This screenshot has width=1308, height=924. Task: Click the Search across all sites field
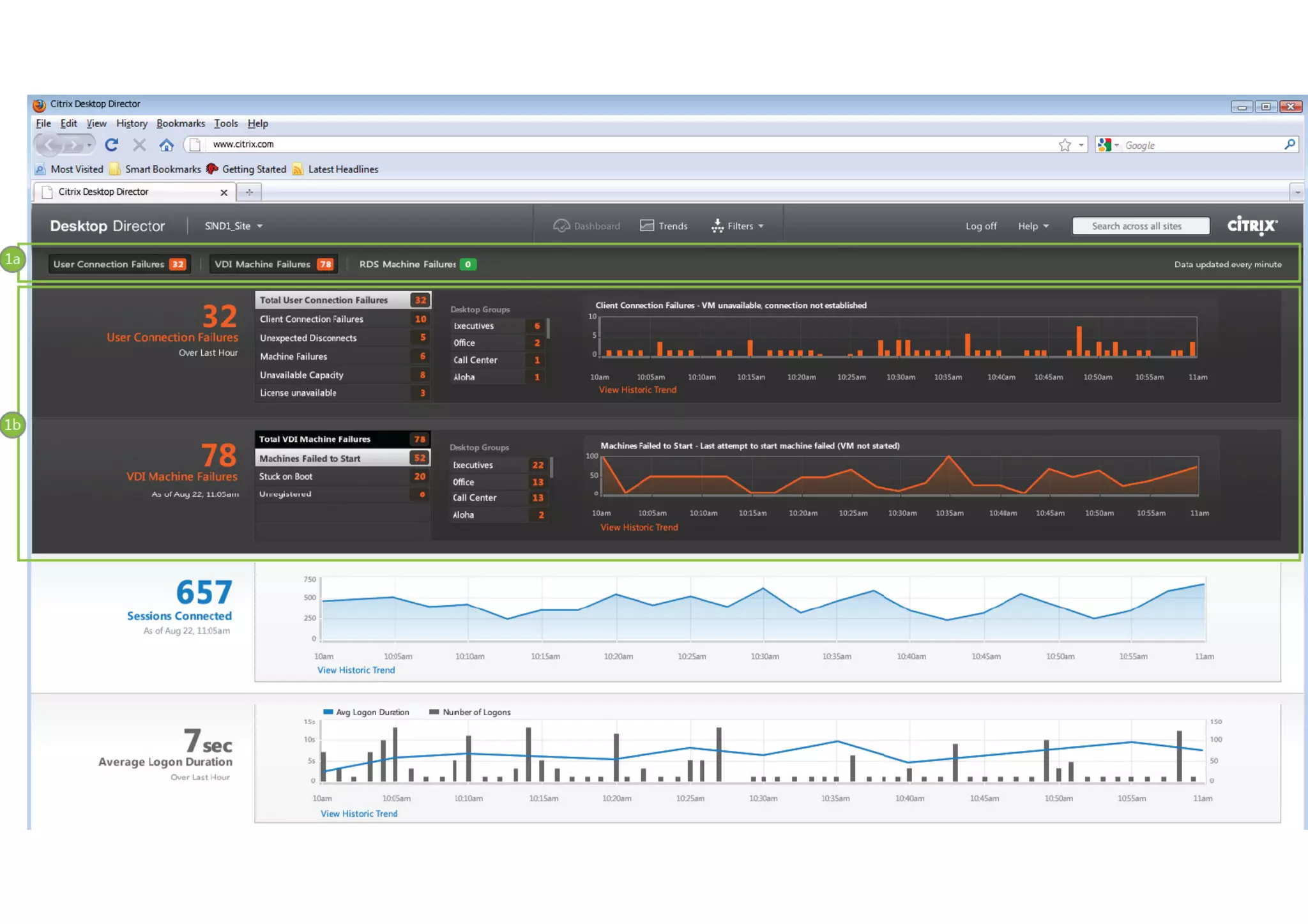1140,226
